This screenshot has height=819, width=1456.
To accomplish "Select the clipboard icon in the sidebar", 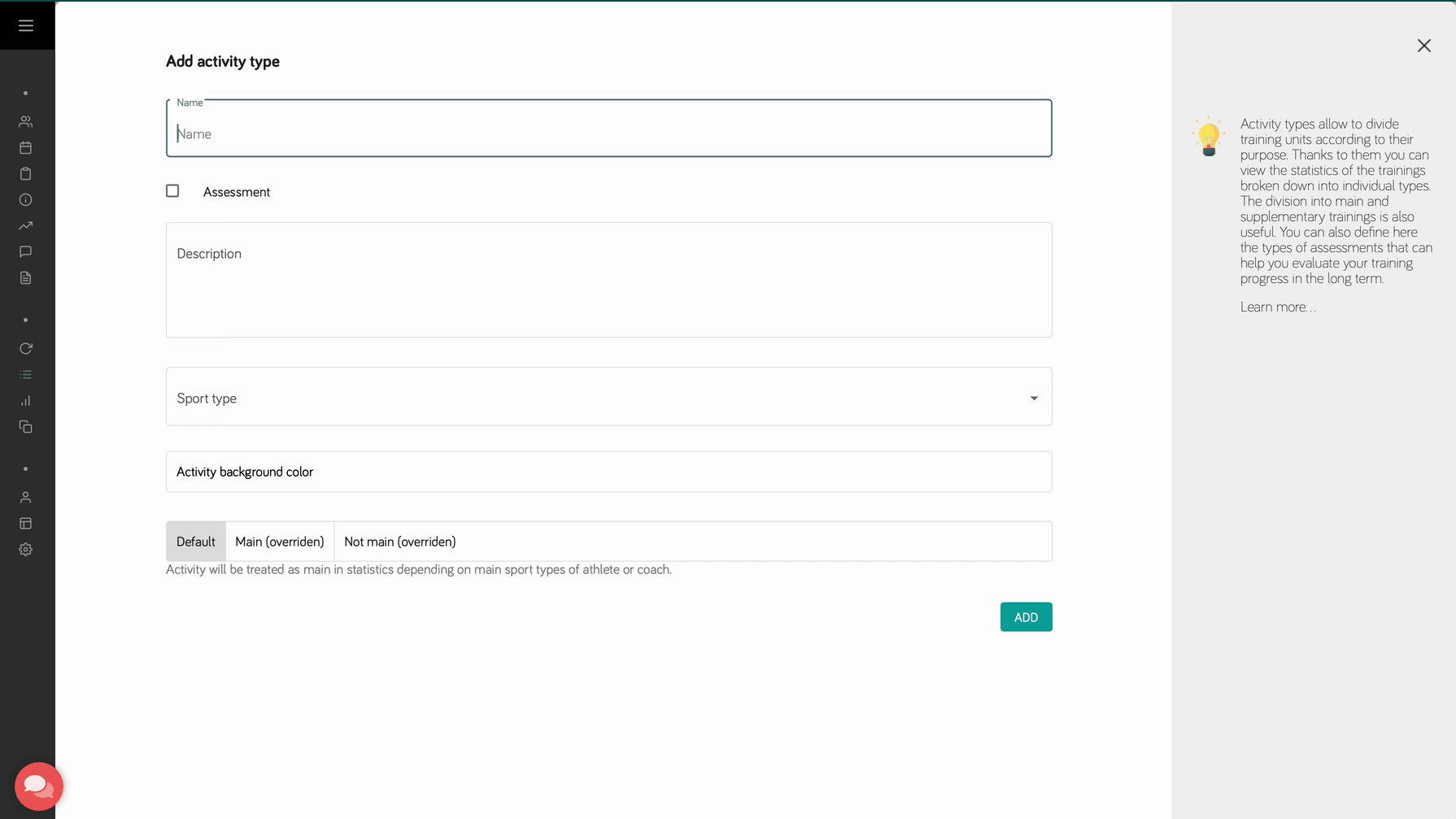I will (25, 173).
